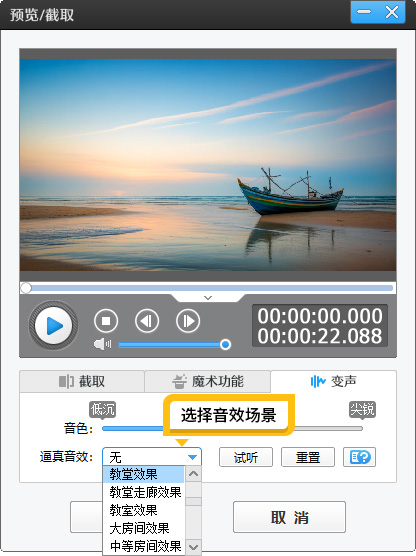Click the 取消 cancel button

point(289,517)
